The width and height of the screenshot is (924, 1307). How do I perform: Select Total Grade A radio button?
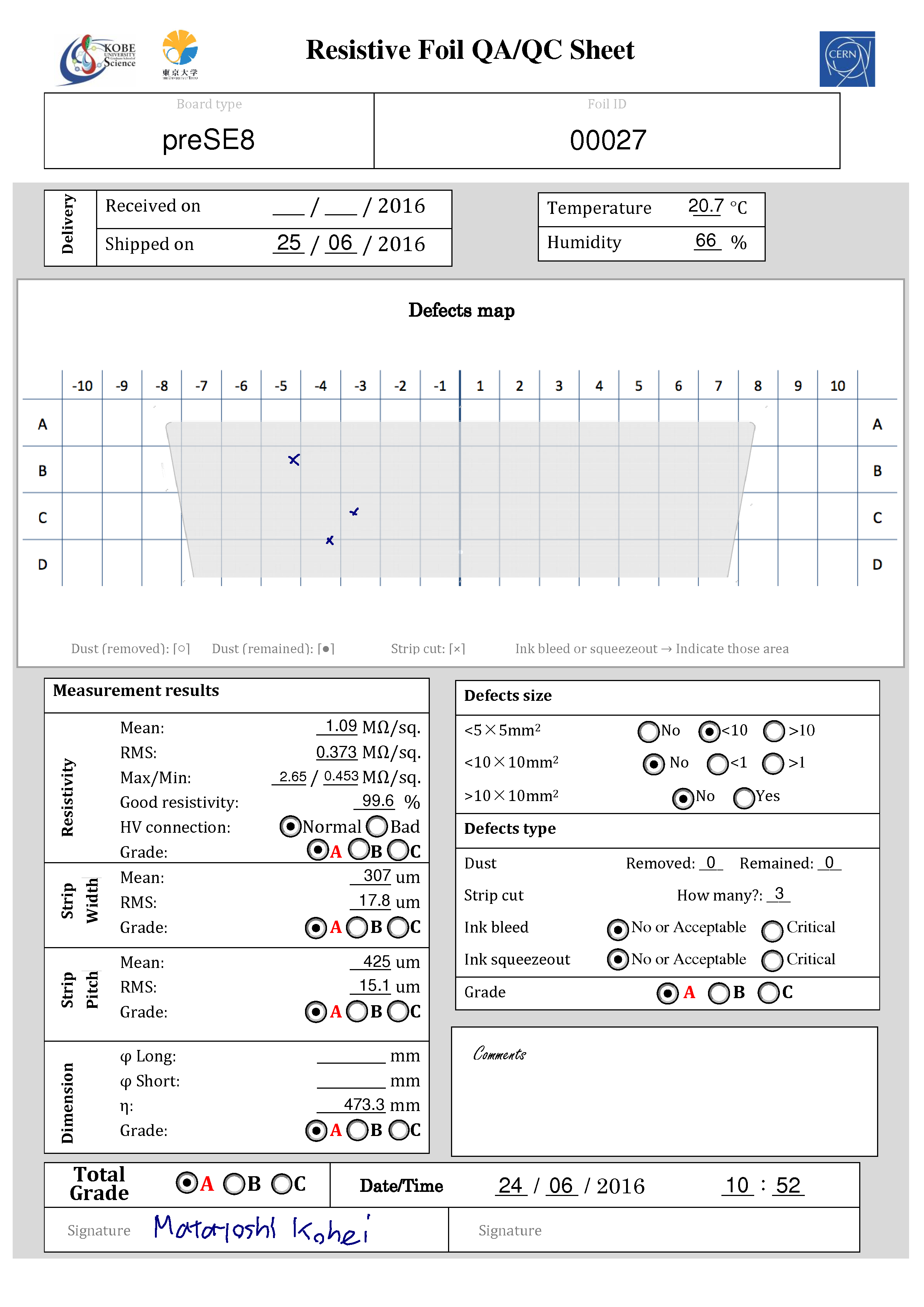click(x=187, y=1183)
